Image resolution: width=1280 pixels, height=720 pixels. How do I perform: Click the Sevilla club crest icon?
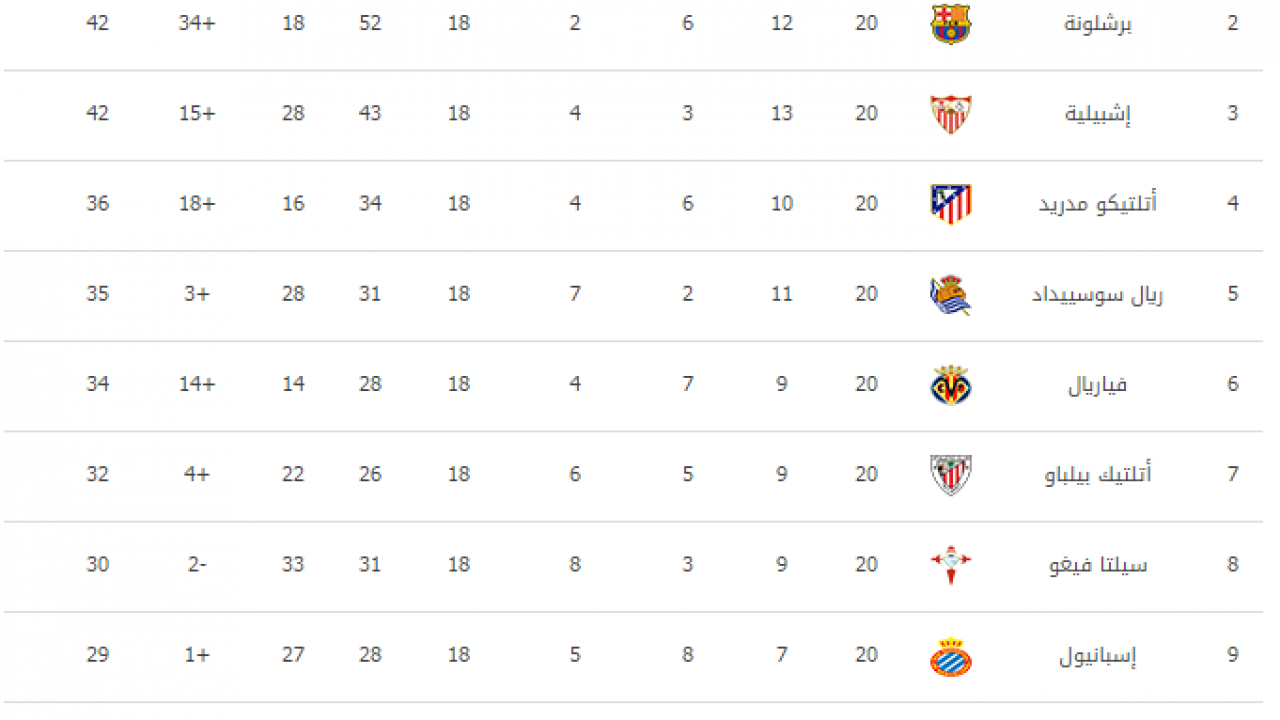(x=951, y=114)
